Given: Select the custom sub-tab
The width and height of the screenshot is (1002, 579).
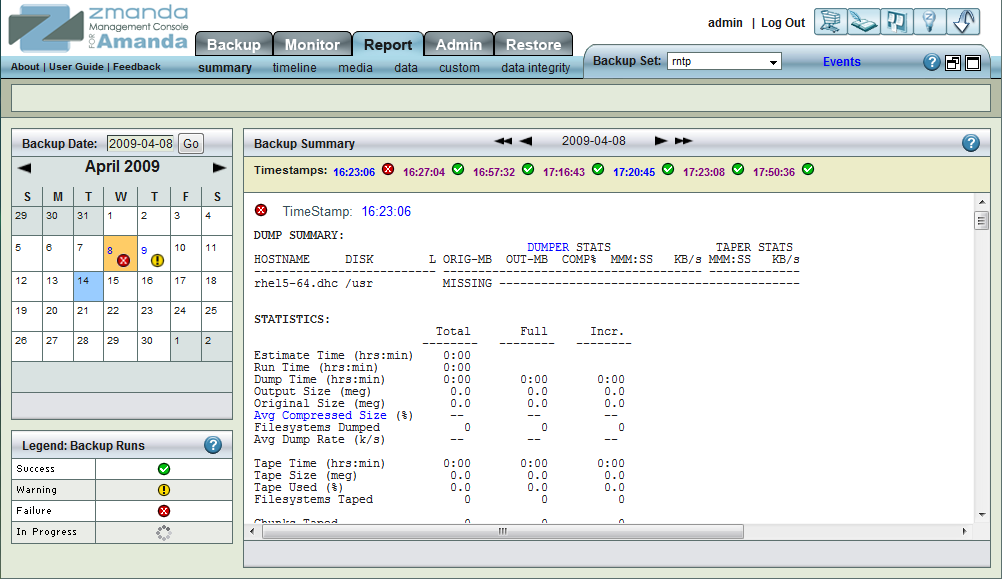Looking at the screenshot, I should [459, 68].
